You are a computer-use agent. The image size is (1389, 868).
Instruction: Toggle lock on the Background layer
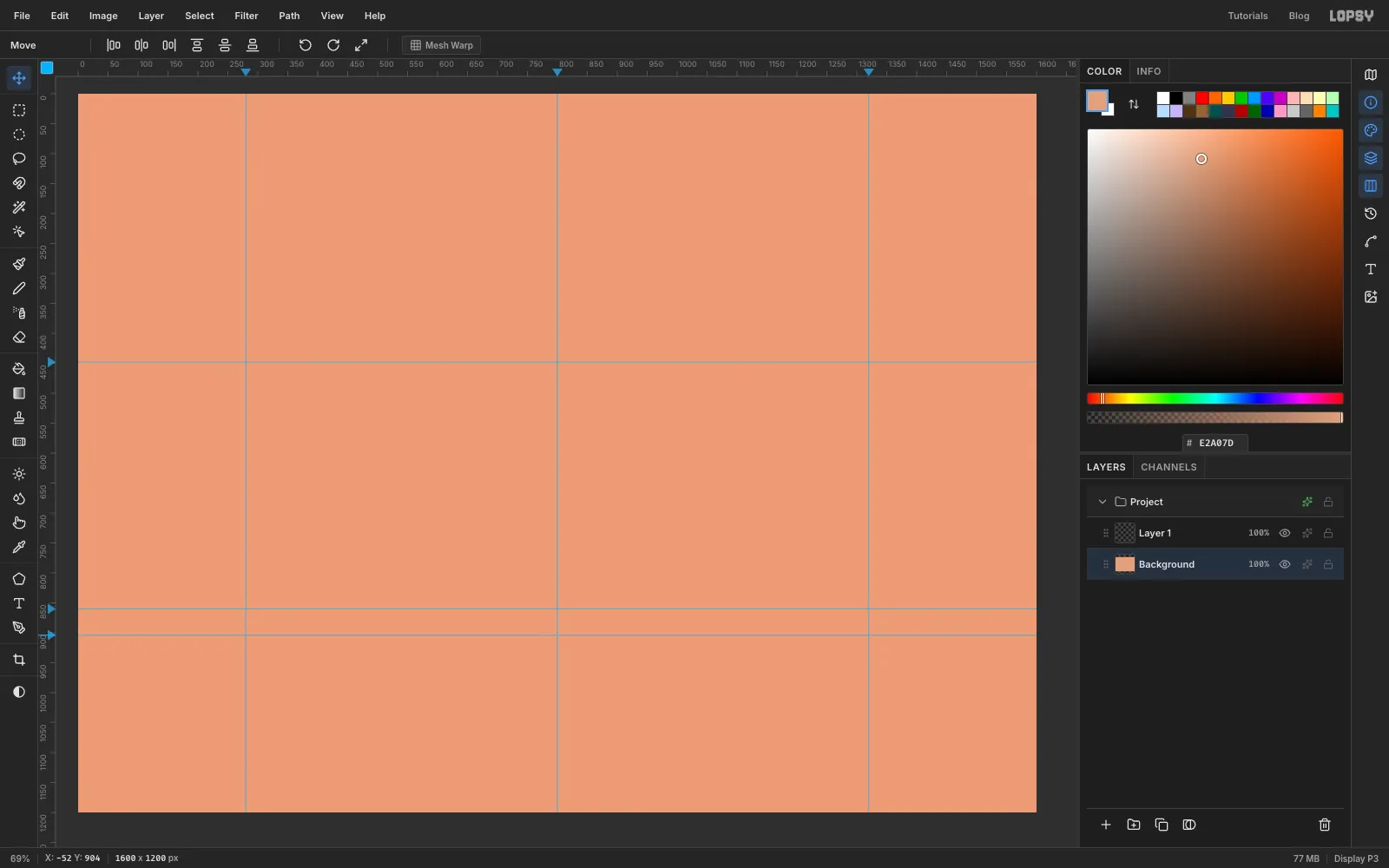[1328, 564]
